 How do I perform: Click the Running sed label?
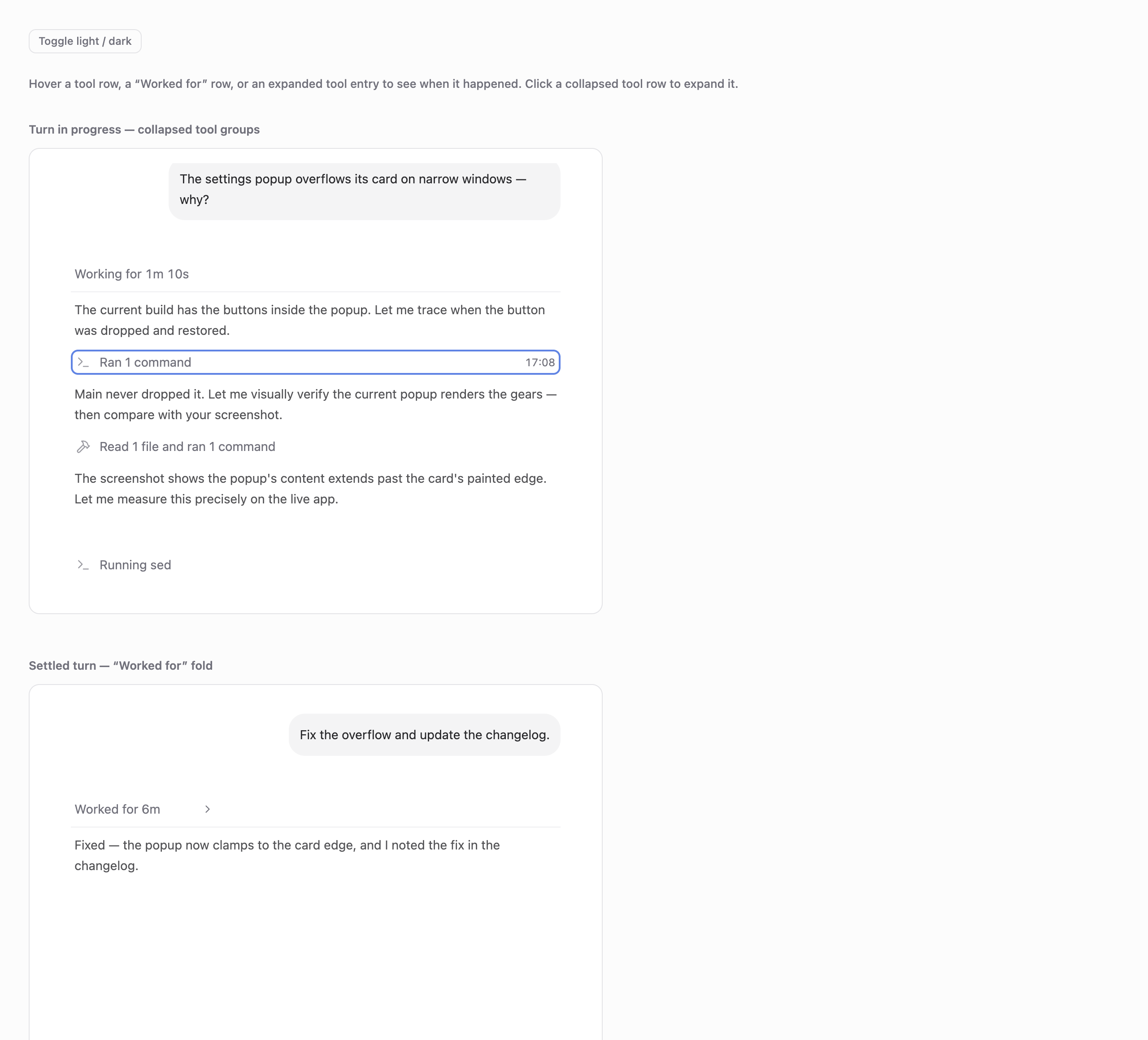tap(135, 565)
